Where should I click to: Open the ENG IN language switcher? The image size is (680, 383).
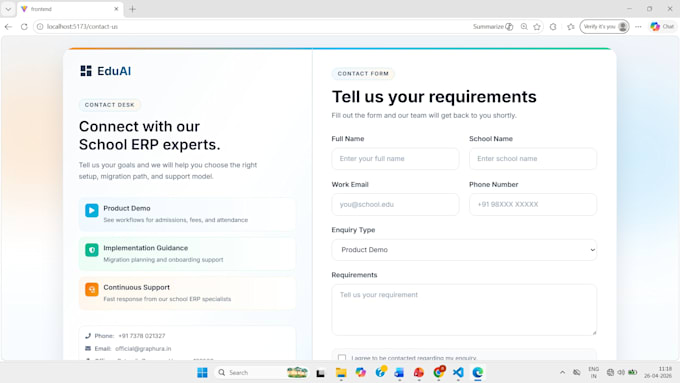point(594,373)
